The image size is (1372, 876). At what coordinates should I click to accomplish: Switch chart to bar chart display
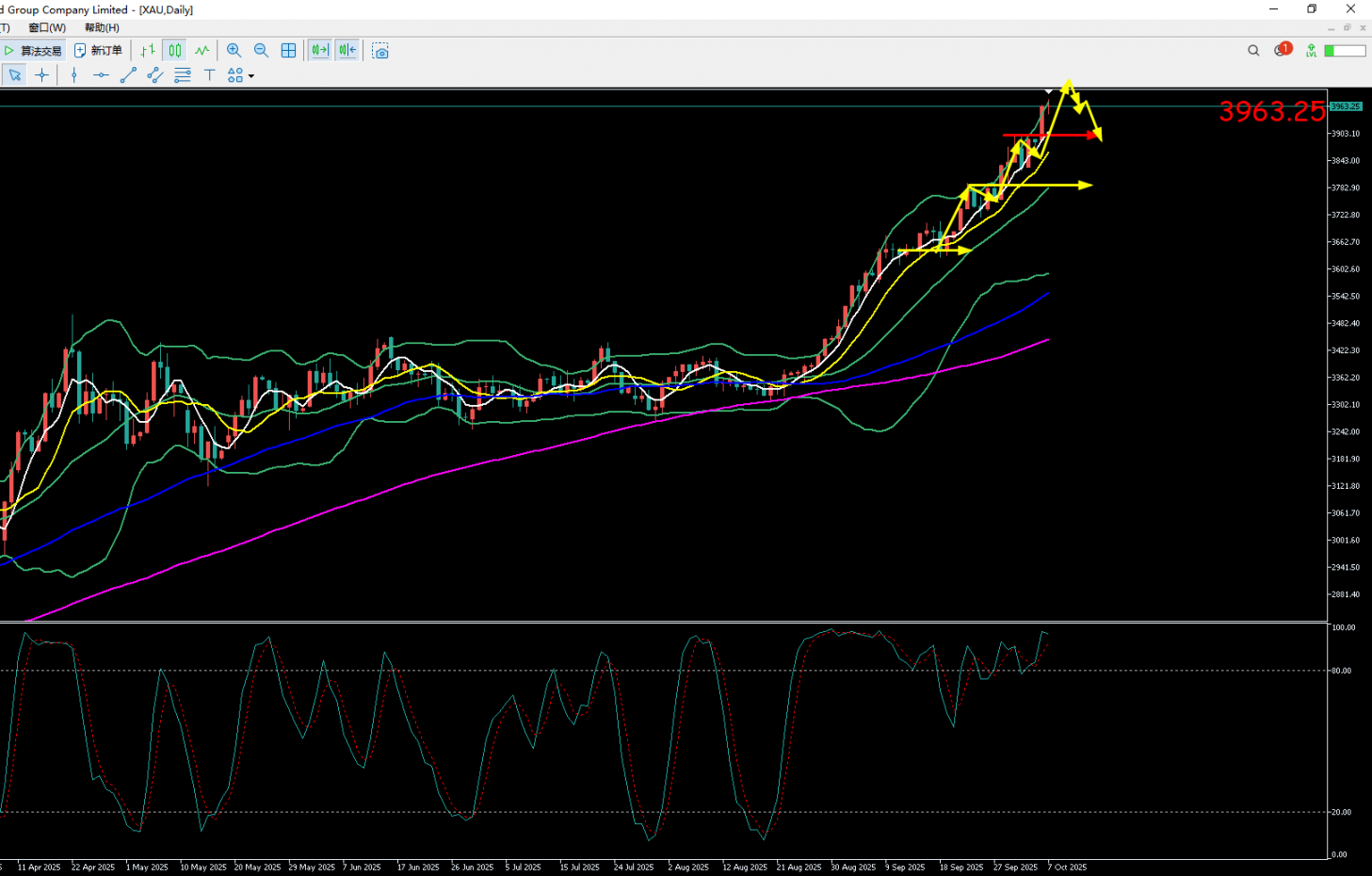(x=148, y=51)
